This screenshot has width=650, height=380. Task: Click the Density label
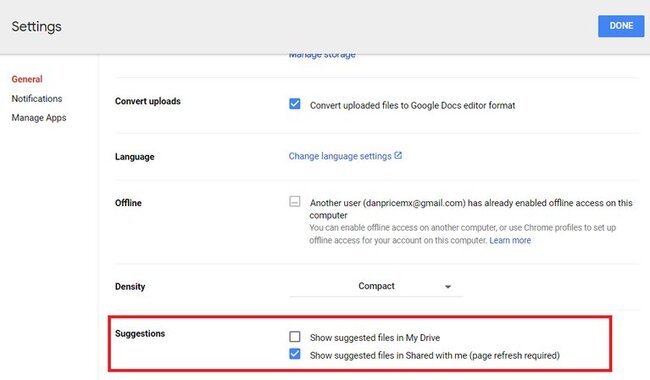(x=130, y=286)
